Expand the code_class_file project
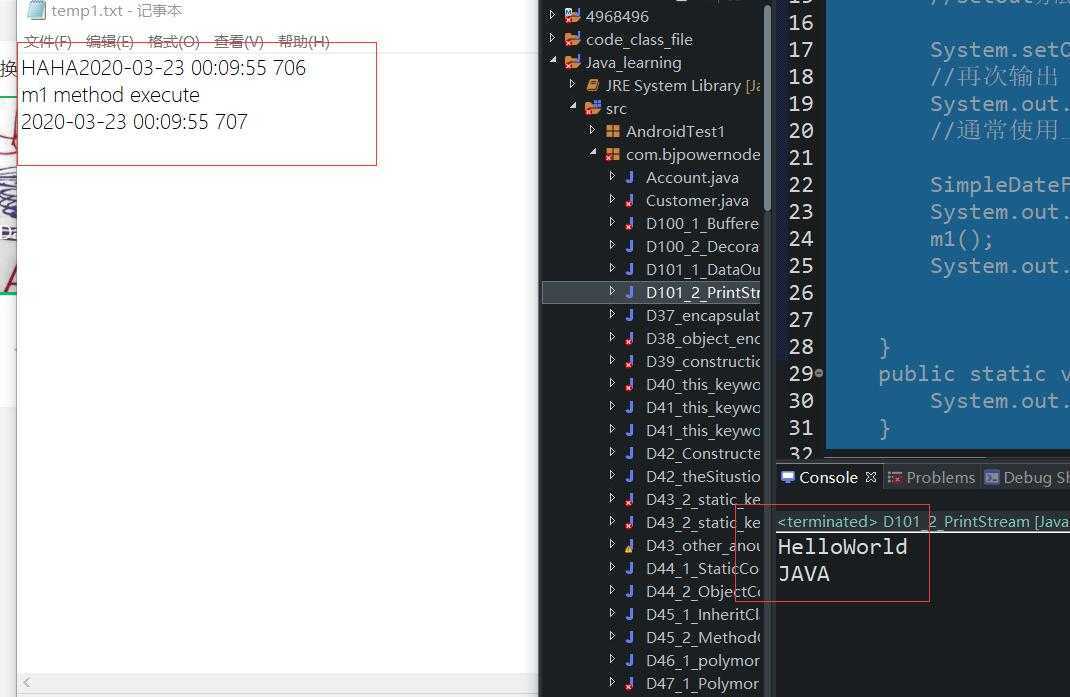This screenshot has height=697, width=1070. point(552,38)
